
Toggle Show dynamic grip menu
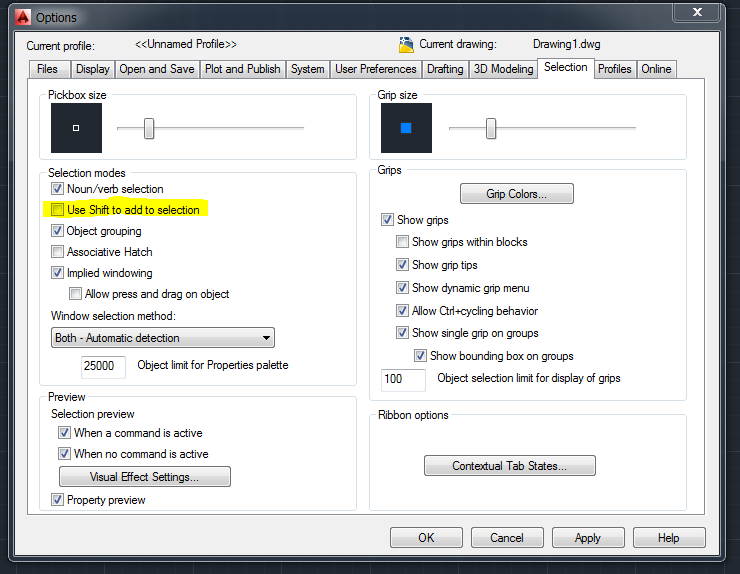click(x=402, y=287)
